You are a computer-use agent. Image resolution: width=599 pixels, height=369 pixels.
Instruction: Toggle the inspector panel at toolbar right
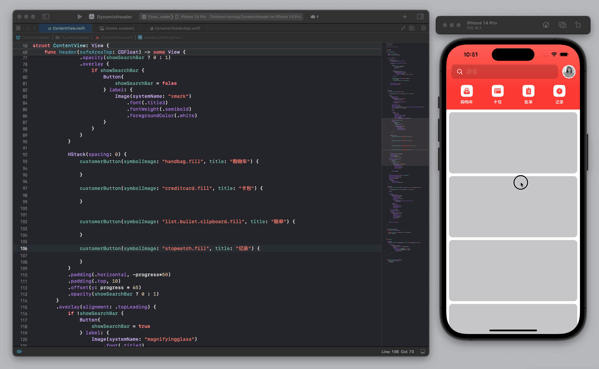[420, 16]
